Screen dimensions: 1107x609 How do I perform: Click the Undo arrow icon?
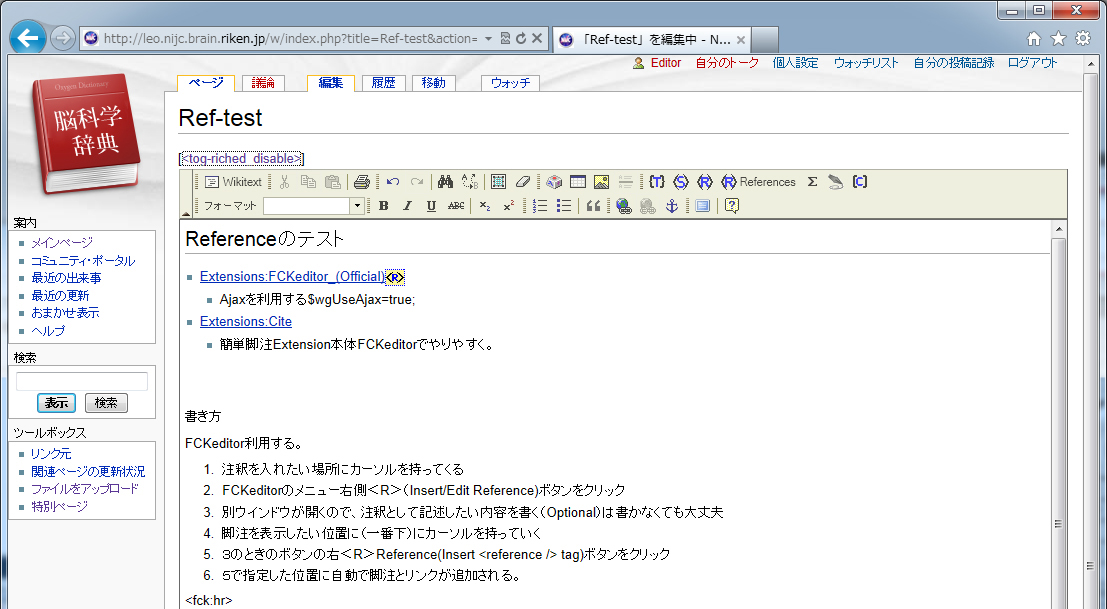(393, 182)
